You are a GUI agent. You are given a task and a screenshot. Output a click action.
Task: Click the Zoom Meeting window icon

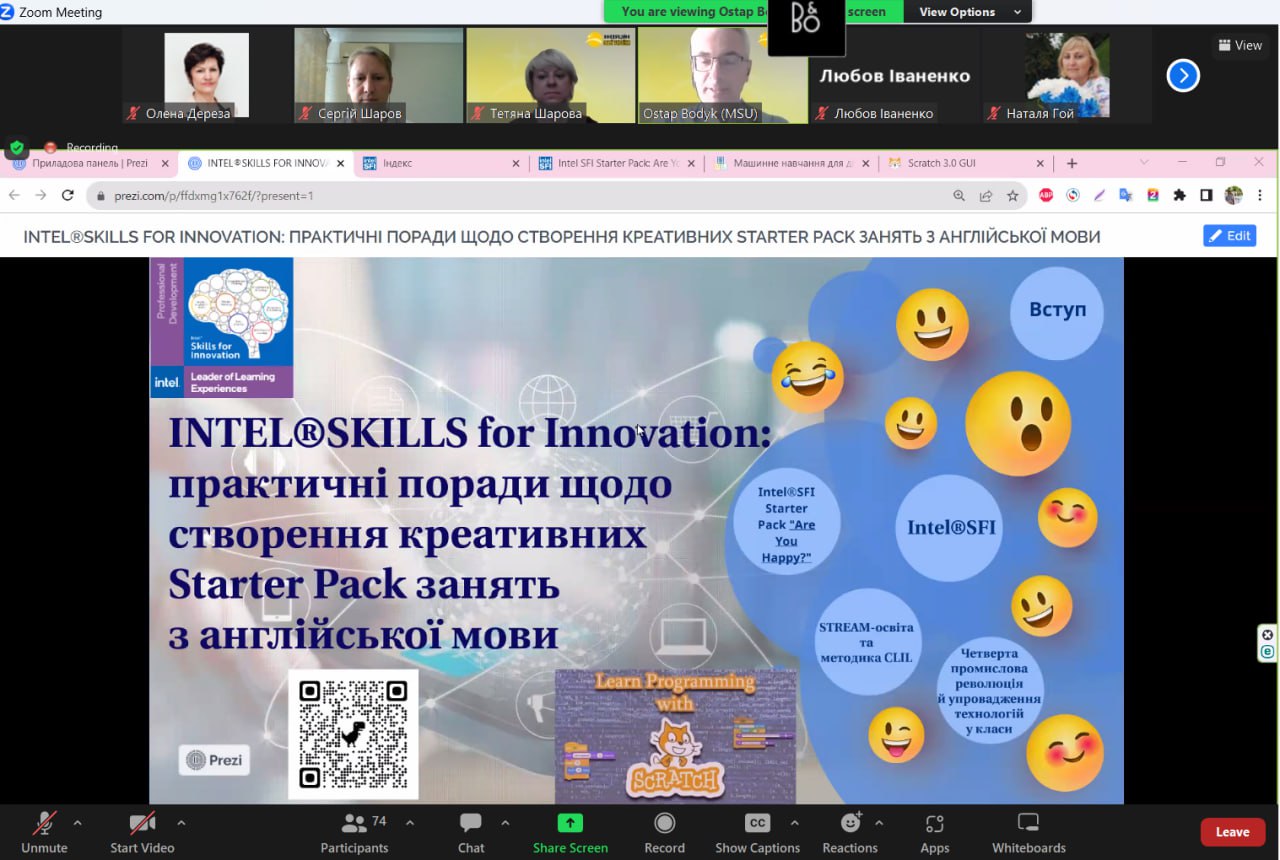pyautogui.click(x=8, y=12)
